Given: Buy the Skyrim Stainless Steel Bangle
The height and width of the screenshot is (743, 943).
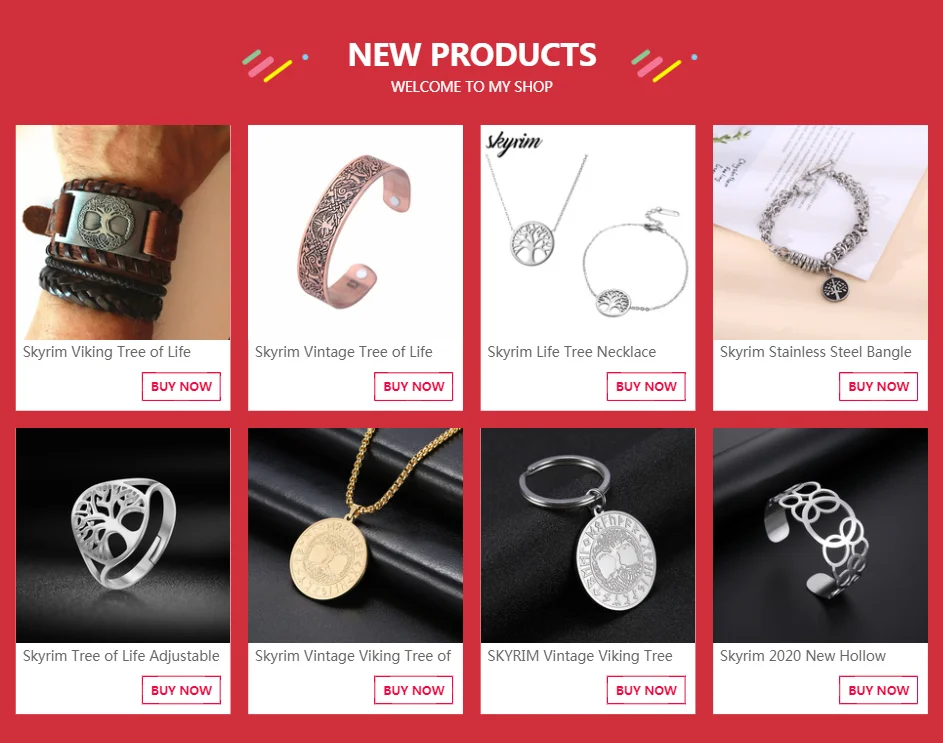Looking at the screenshot, I should click(879, 386).
